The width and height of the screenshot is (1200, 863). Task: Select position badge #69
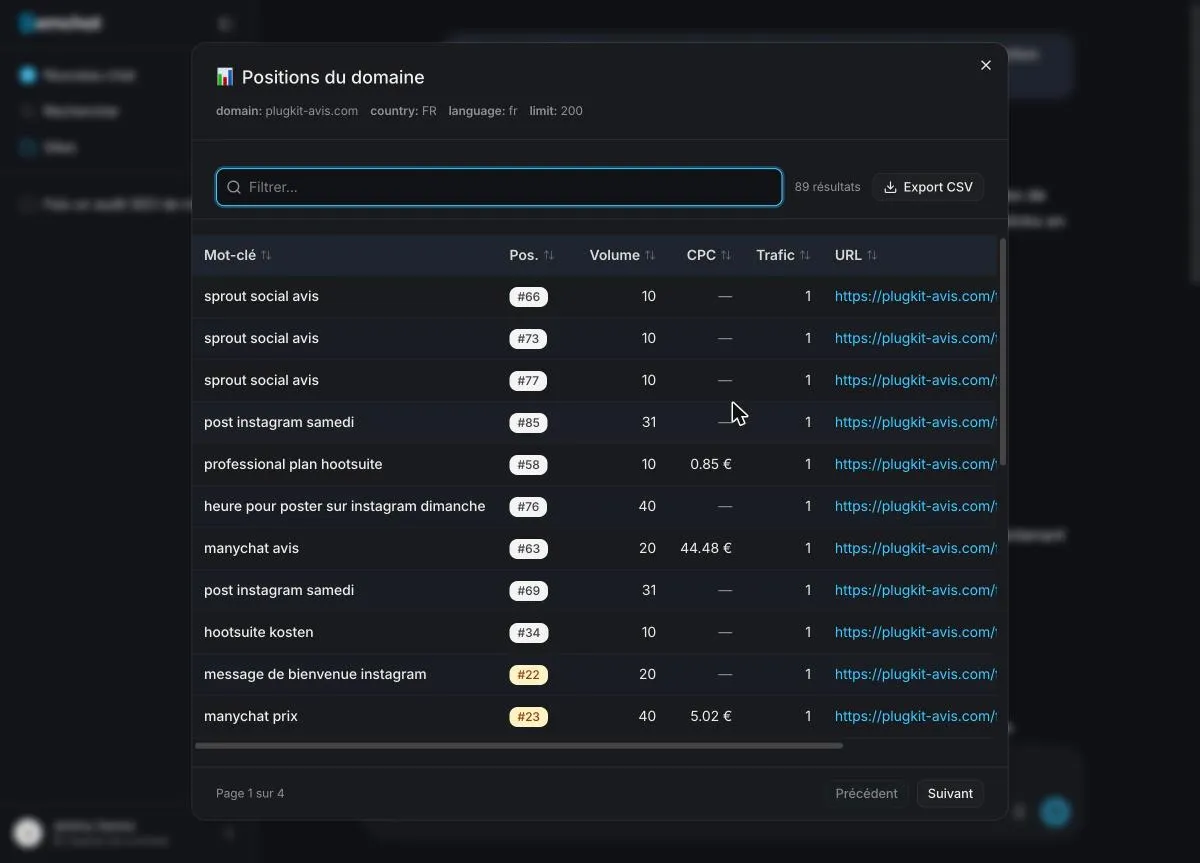[x=528, y=591]
